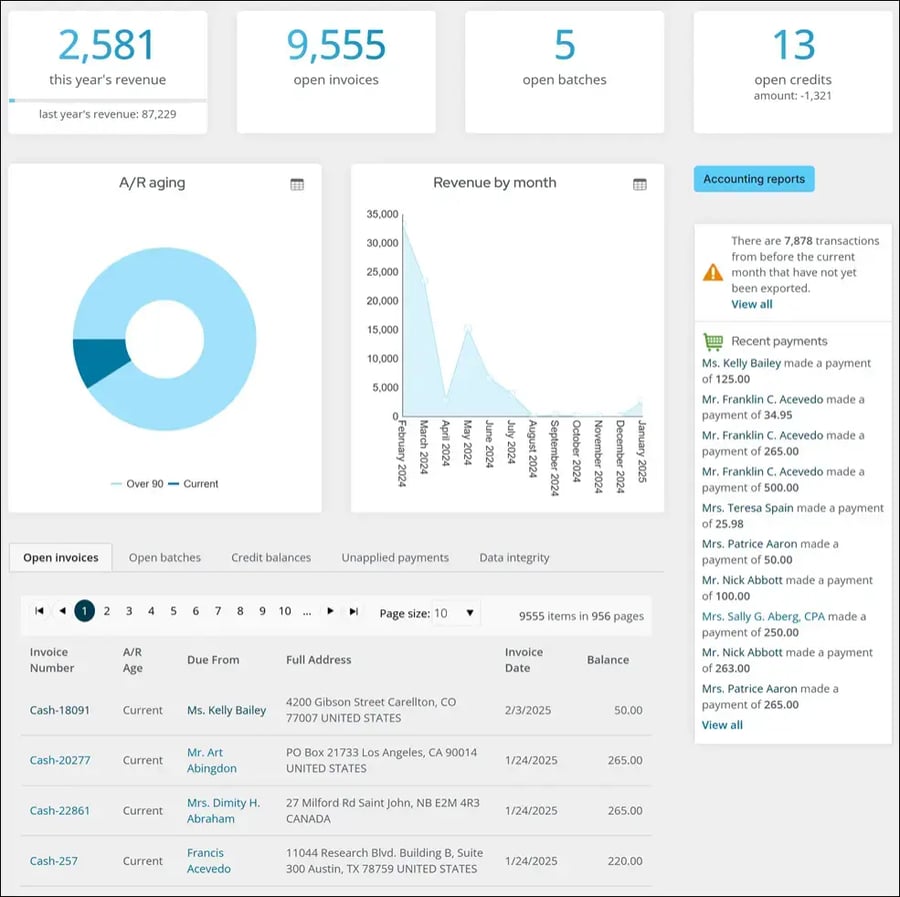Viewport: 900px width, 897px height.
Task: Go back one page with the previous arrow
Action: tap(63, 612)
